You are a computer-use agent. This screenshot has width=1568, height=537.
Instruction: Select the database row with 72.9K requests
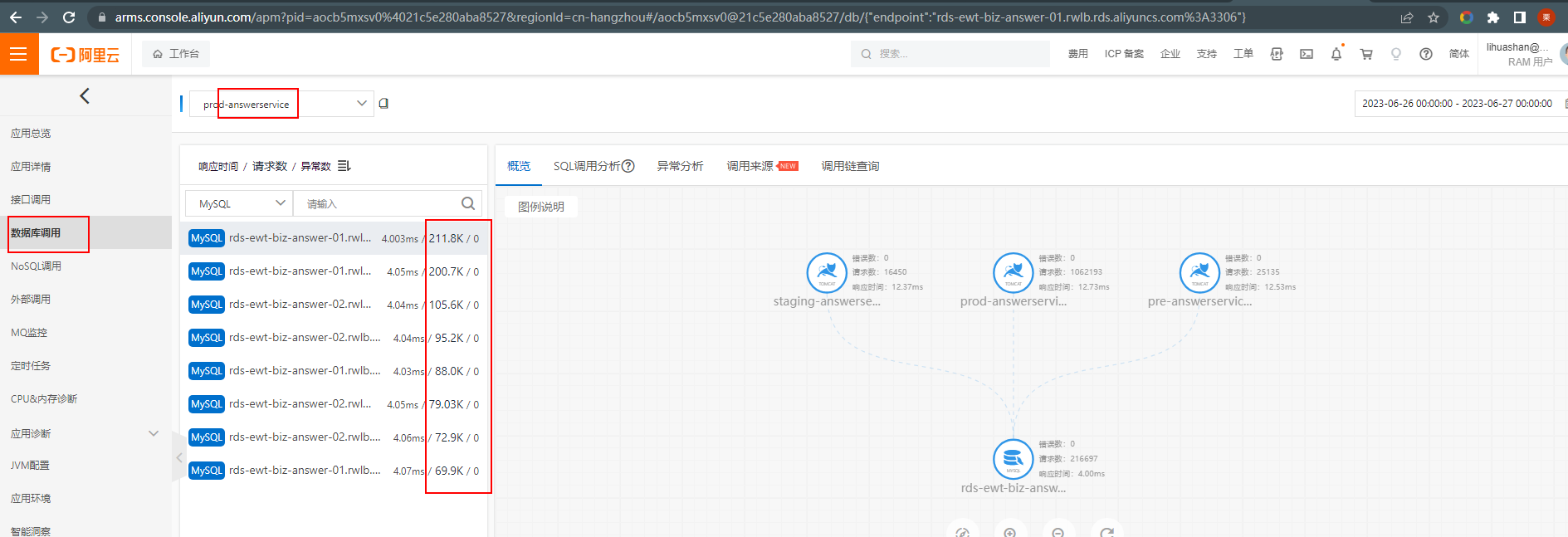point(334,437)
